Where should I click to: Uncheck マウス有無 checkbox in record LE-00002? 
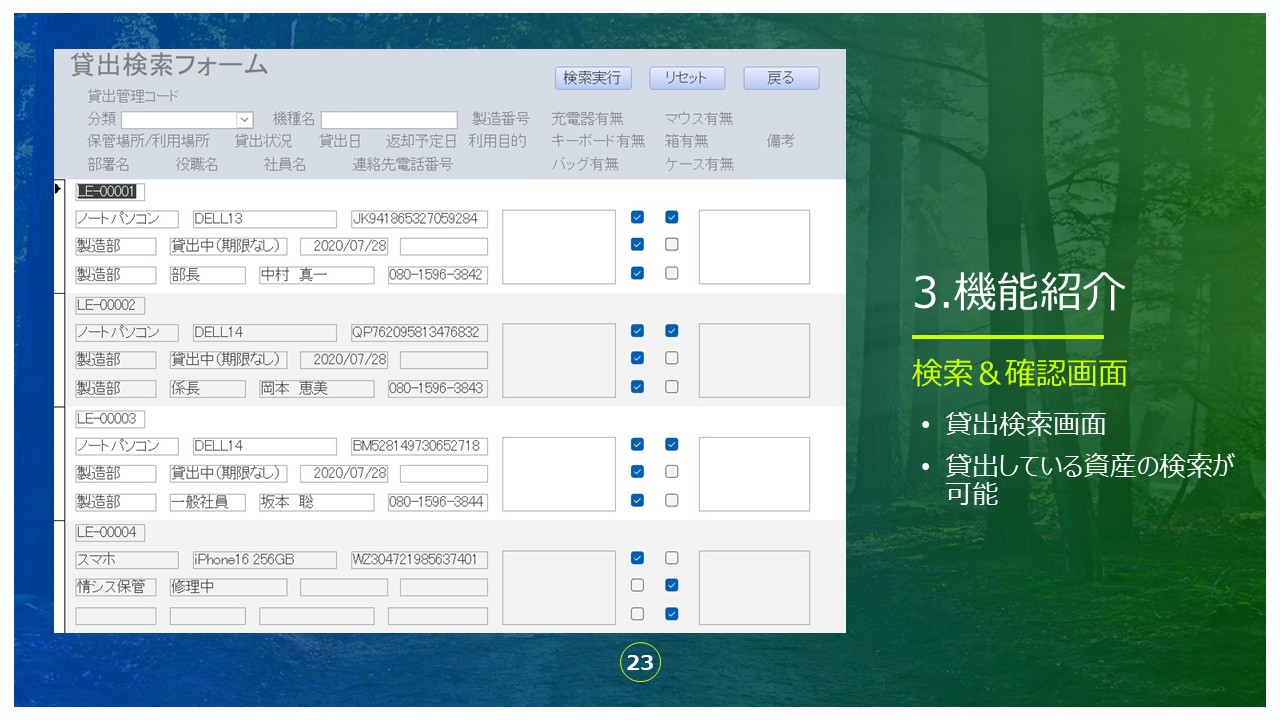[x=672, y=331]
